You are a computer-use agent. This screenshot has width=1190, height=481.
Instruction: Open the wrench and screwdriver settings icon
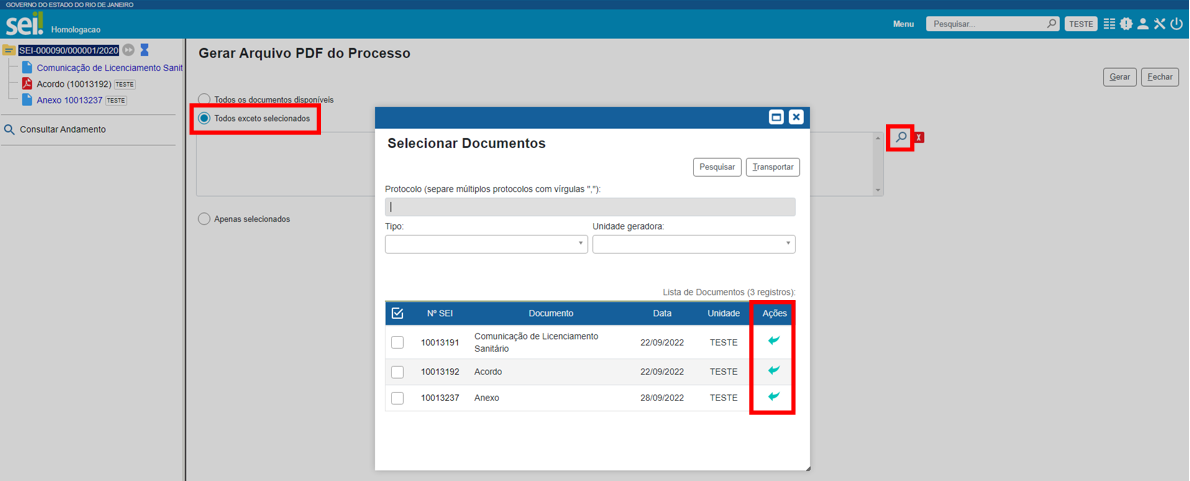coord(1159,24)
